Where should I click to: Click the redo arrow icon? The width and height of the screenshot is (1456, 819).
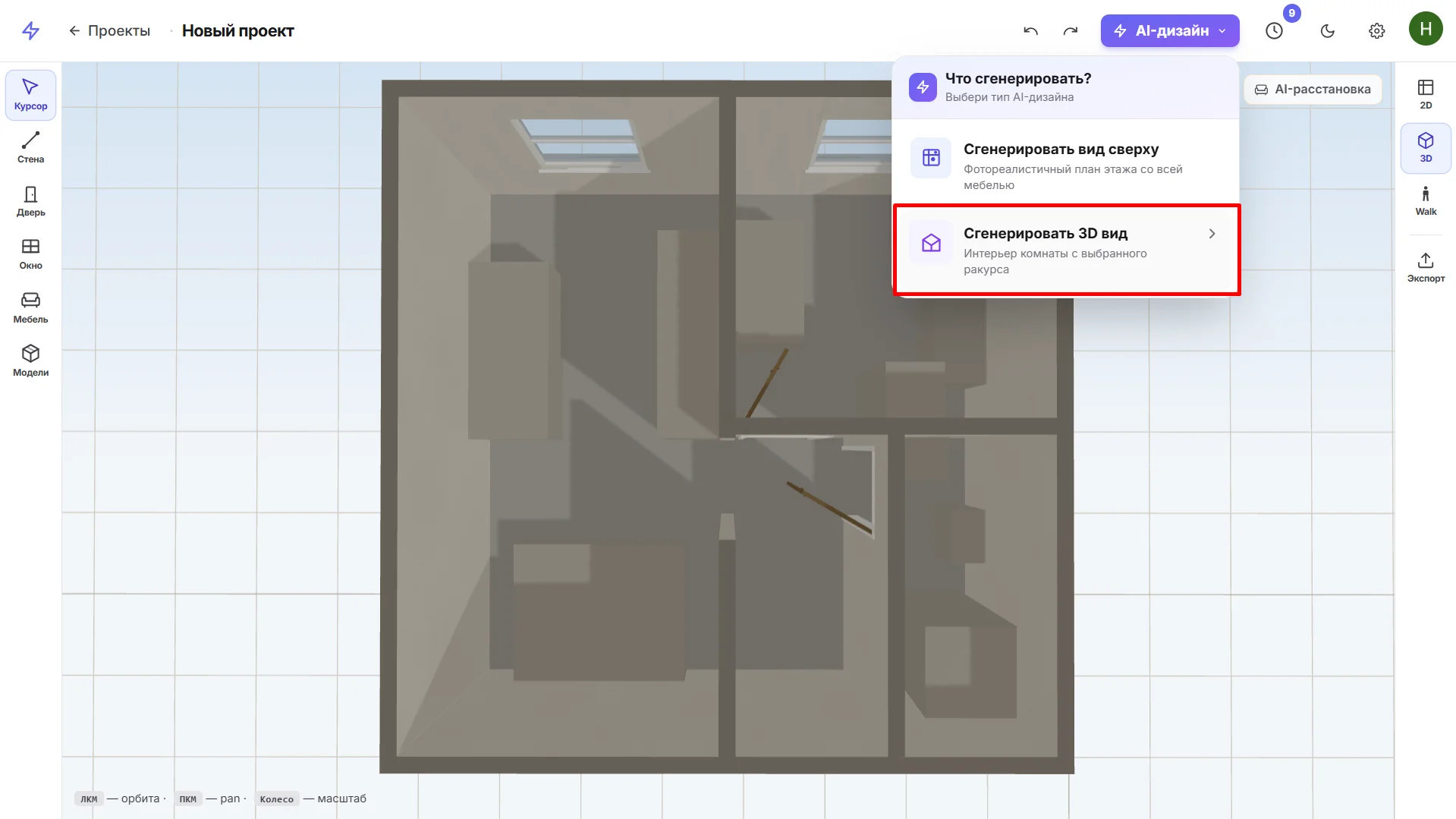(x=1071, y=31)
